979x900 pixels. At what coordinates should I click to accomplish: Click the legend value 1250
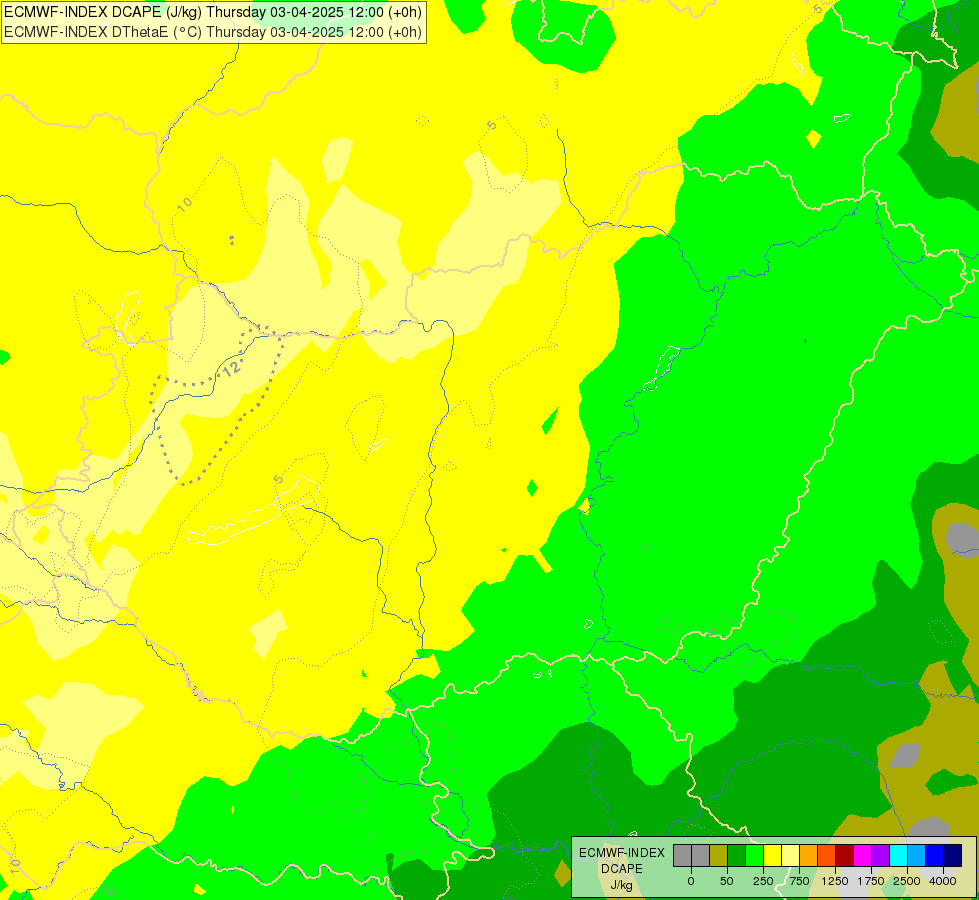coord(835,881)
